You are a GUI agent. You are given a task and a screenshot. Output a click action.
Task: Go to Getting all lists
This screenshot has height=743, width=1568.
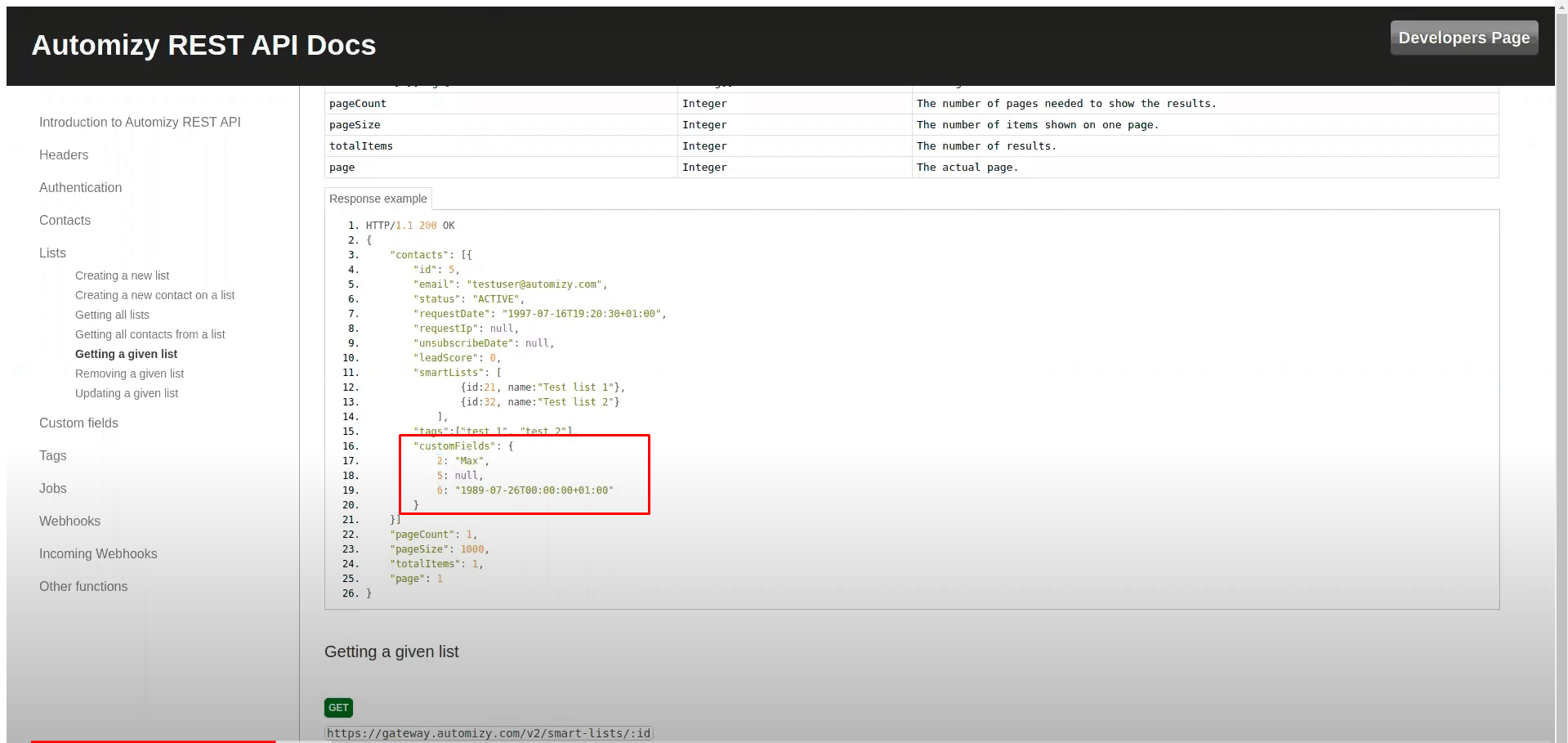point(112,315)
